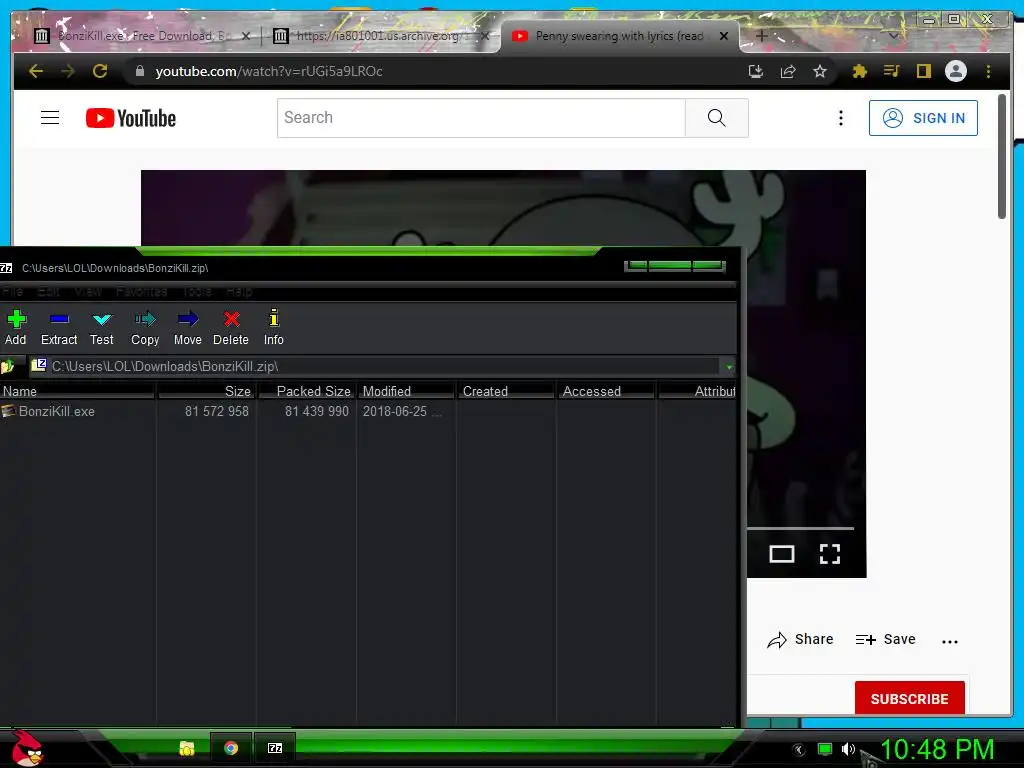Sort by the Name column header
The height and width of the screenshot is (768, 1024).
pyautogui.click(x=77, y=391)
